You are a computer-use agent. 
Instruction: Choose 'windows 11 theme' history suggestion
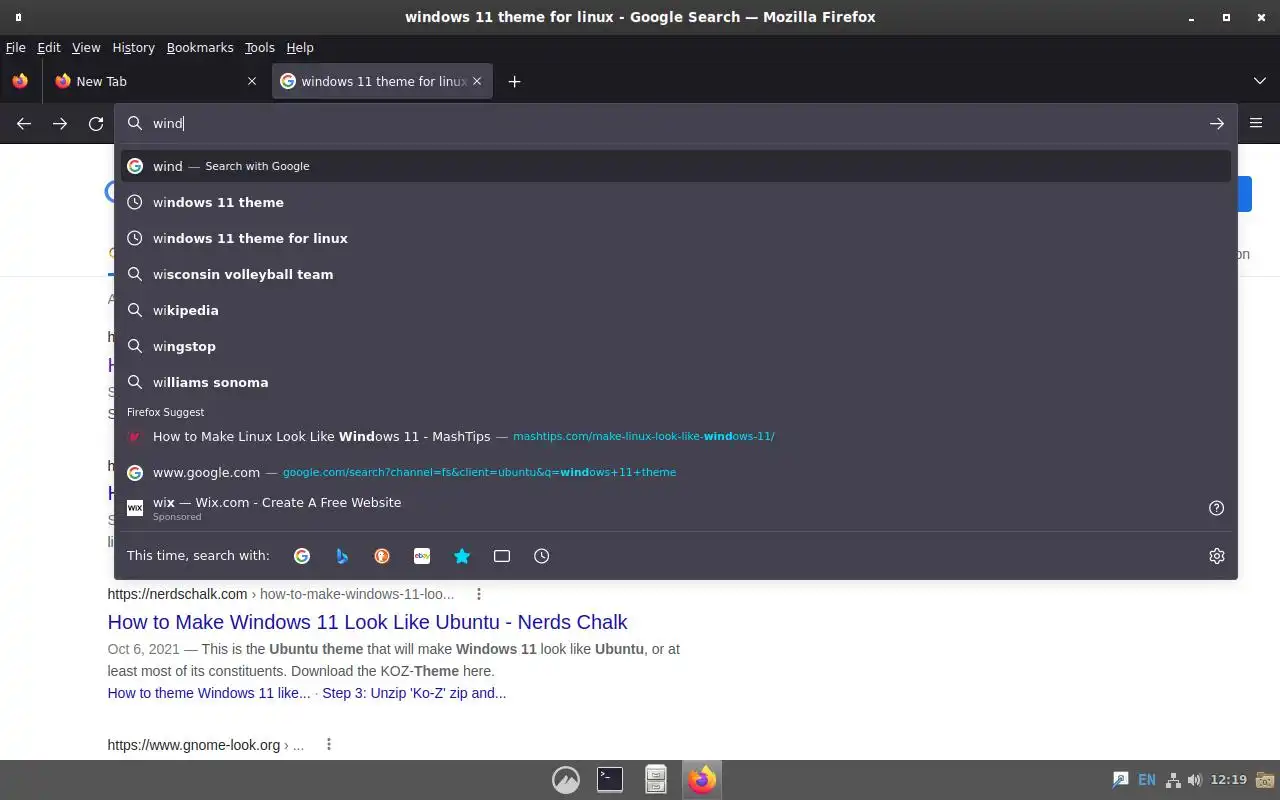(675, 202)
